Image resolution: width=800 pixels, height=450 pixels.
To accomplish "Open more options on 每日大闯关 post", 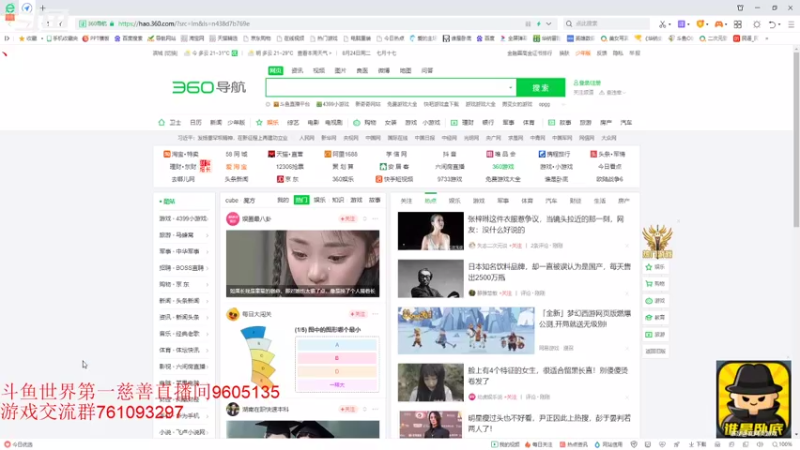I will (376, 314).
